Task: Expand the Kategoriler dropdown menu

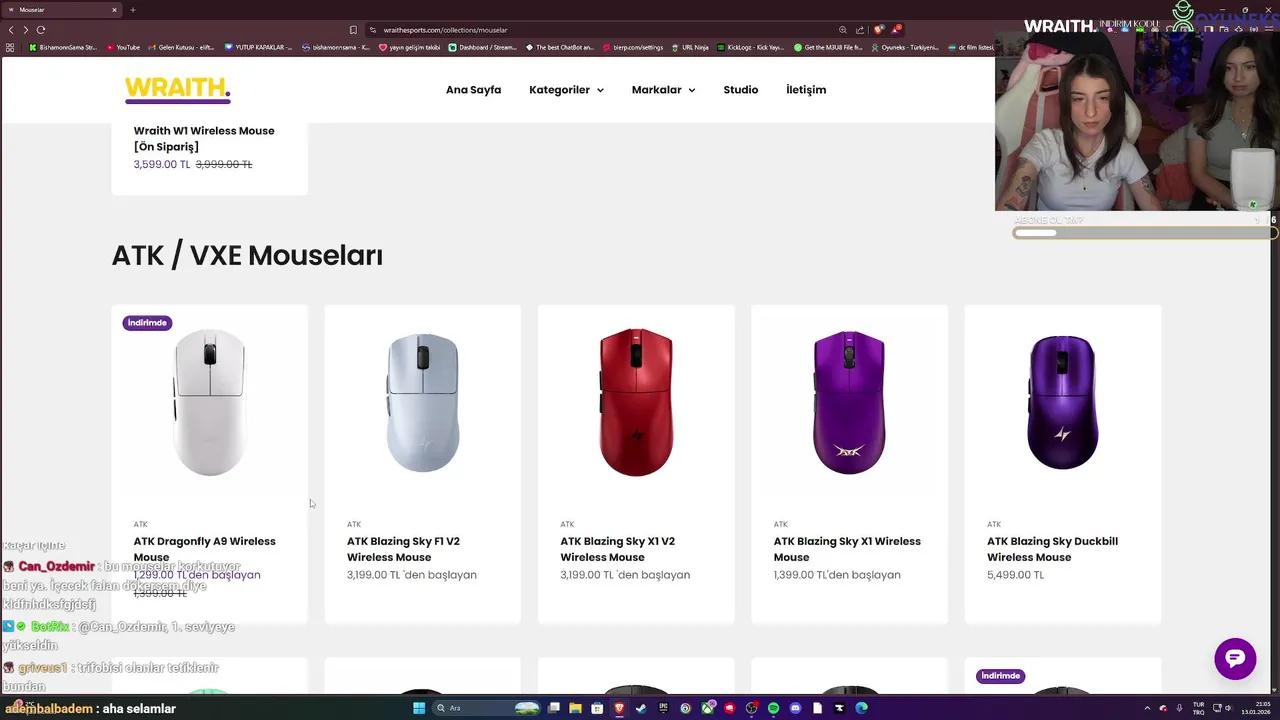Action: point(566,90)
